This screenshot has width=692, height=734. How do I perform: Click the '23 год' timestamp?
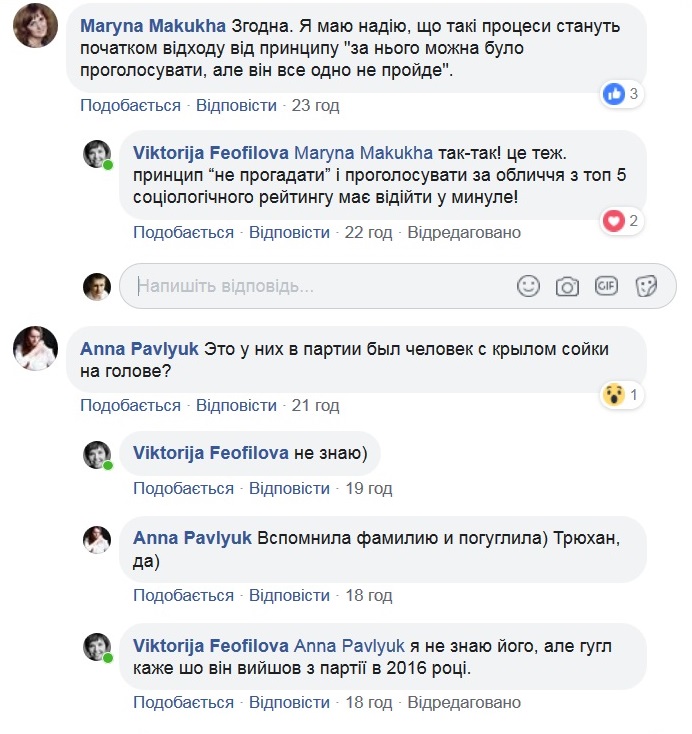(315, 106)
